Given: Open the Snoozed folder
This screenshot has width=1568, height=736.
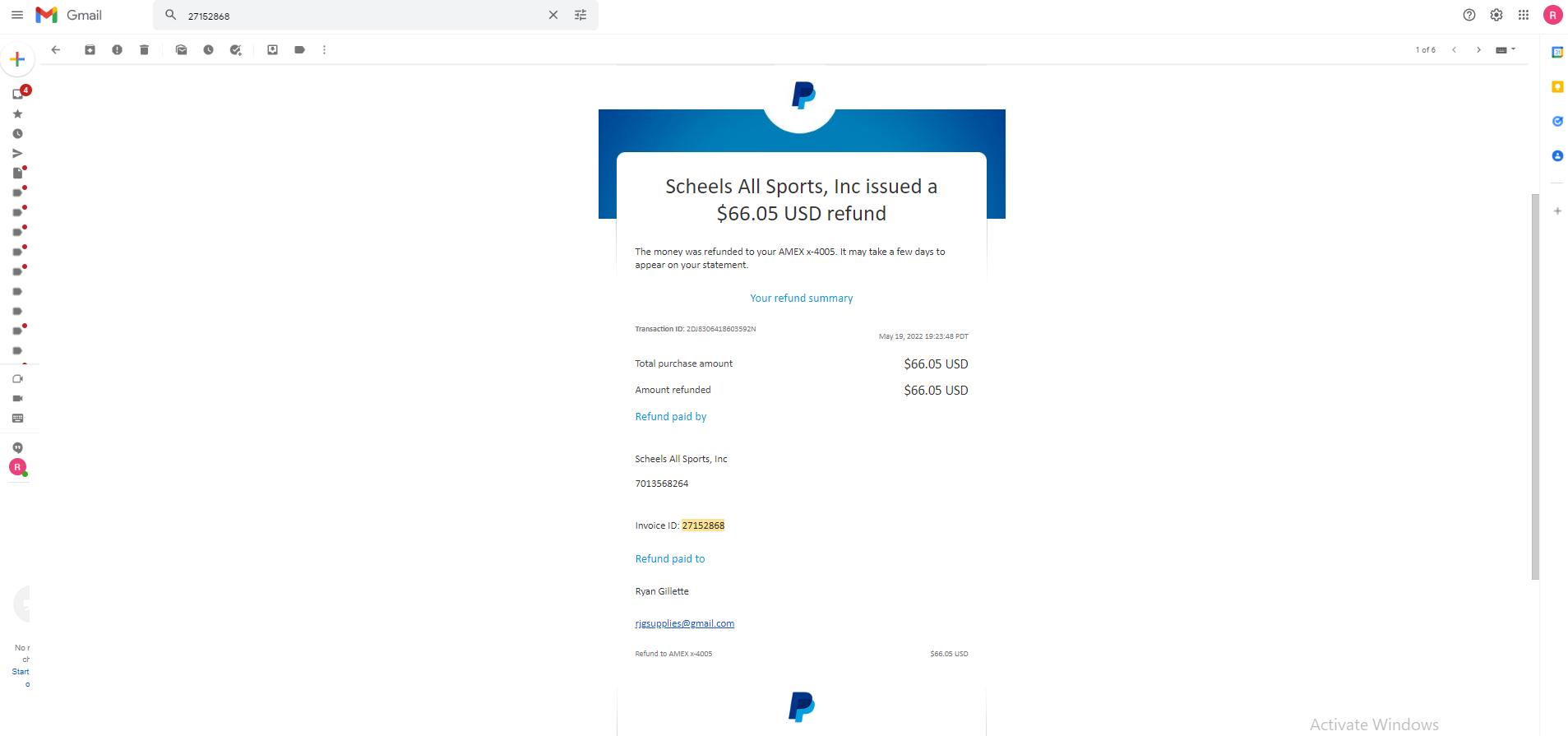Looking at the screenshot, I should pos(17,134).
